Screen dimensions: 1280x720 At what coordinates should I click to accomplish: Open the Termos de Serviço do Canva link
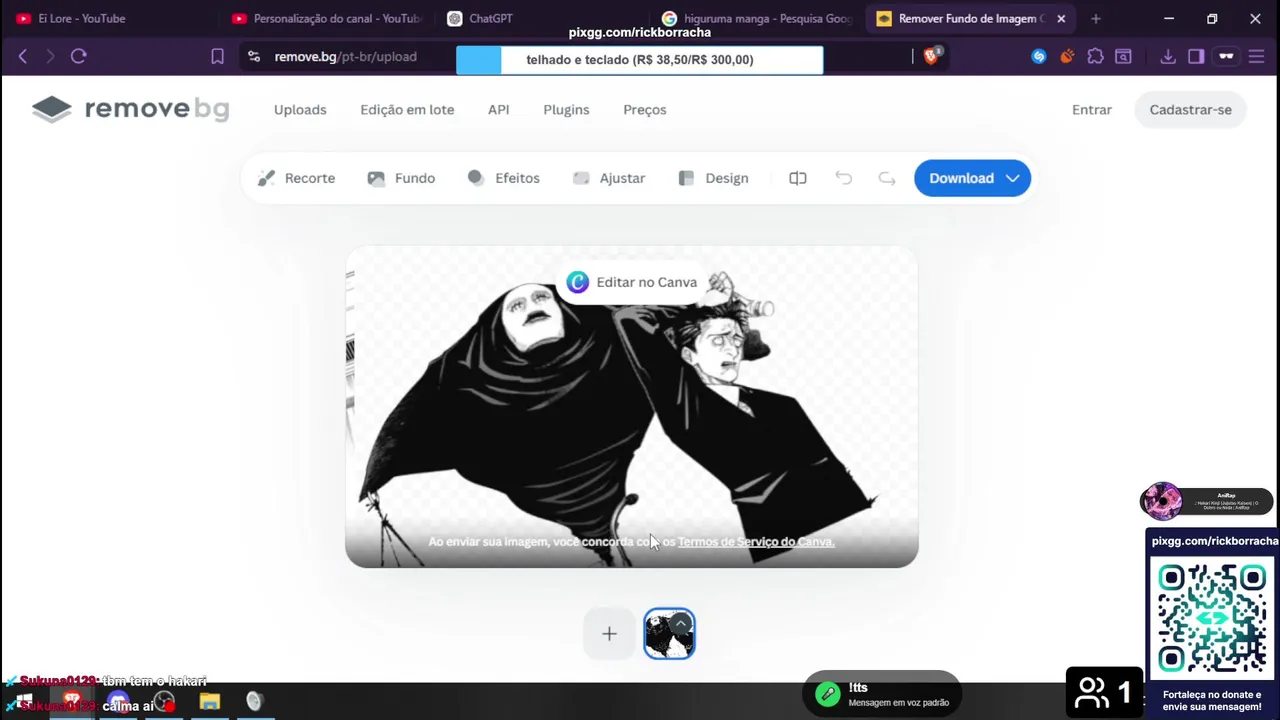pos(756,542)
